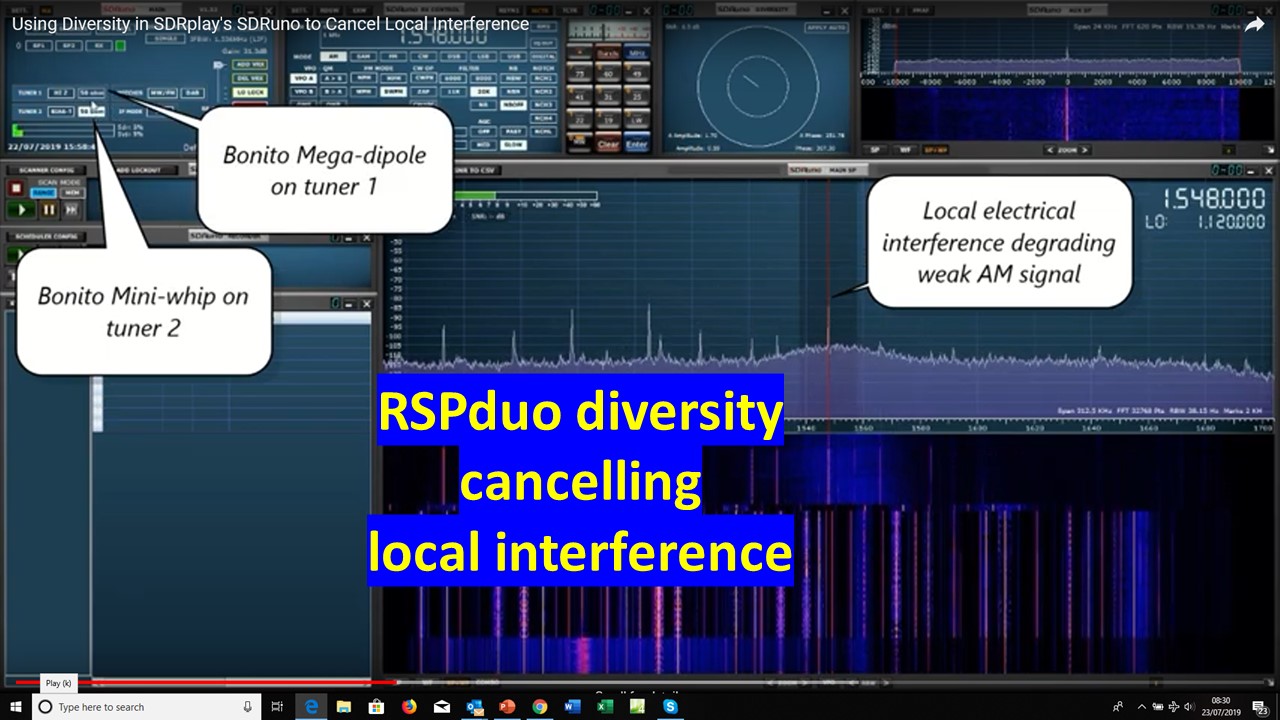This screenshot has height=720, width=1280.
Task: Switch AUX SP display to WF view
Action: pos(907,150)
